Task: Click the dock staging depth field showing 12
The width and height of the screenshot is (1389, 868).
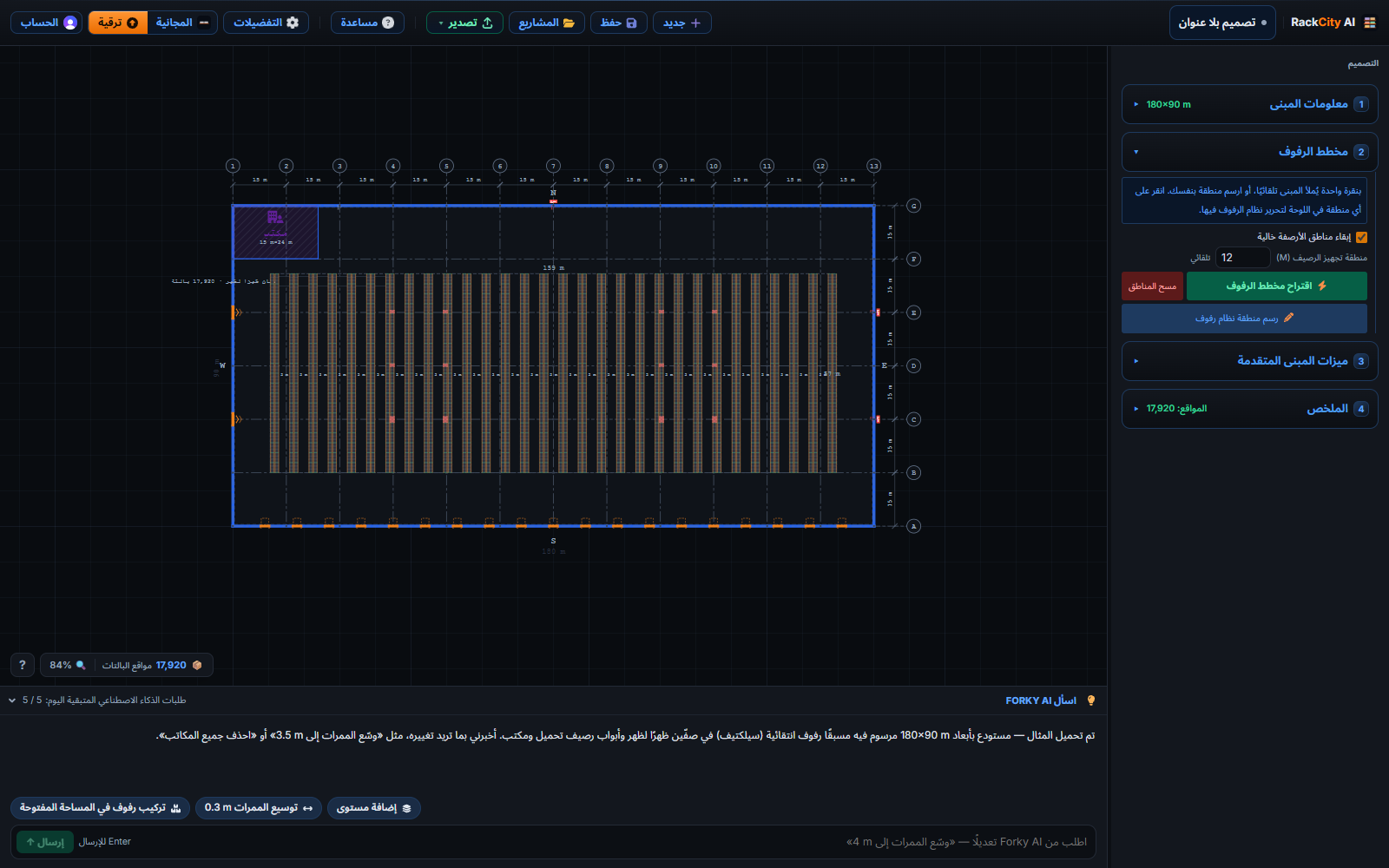Action: pyautogui.click(x=1242, y=258)
